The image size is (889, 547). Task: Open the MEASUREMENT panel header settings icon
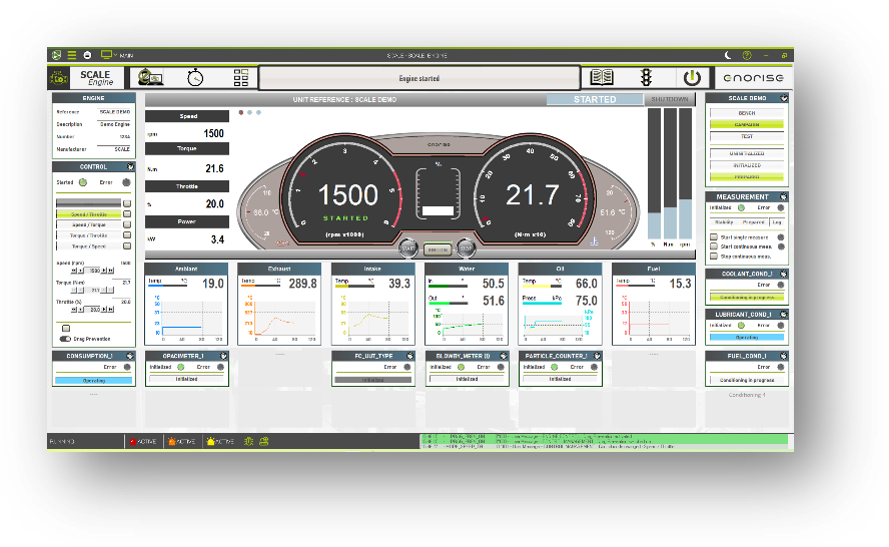(784, 197)
